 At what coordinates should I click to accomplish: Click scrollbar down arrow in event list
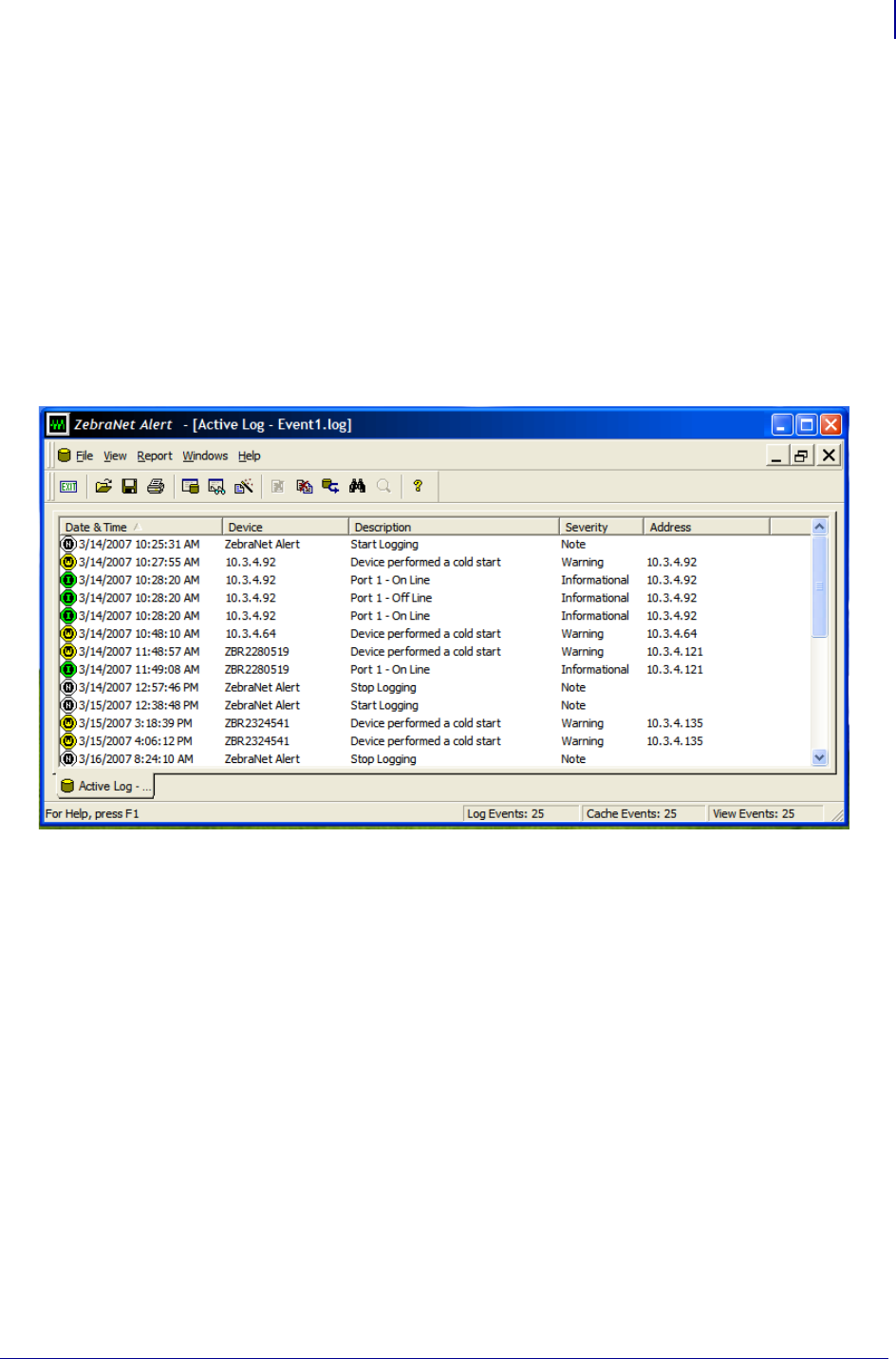(x=820, y=757)
